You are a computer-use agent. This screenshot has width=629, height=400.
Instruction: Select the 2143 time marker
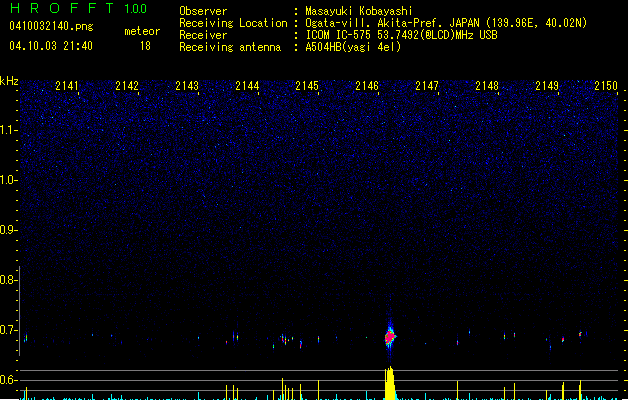pyautogui.click(x=187, y=87)
